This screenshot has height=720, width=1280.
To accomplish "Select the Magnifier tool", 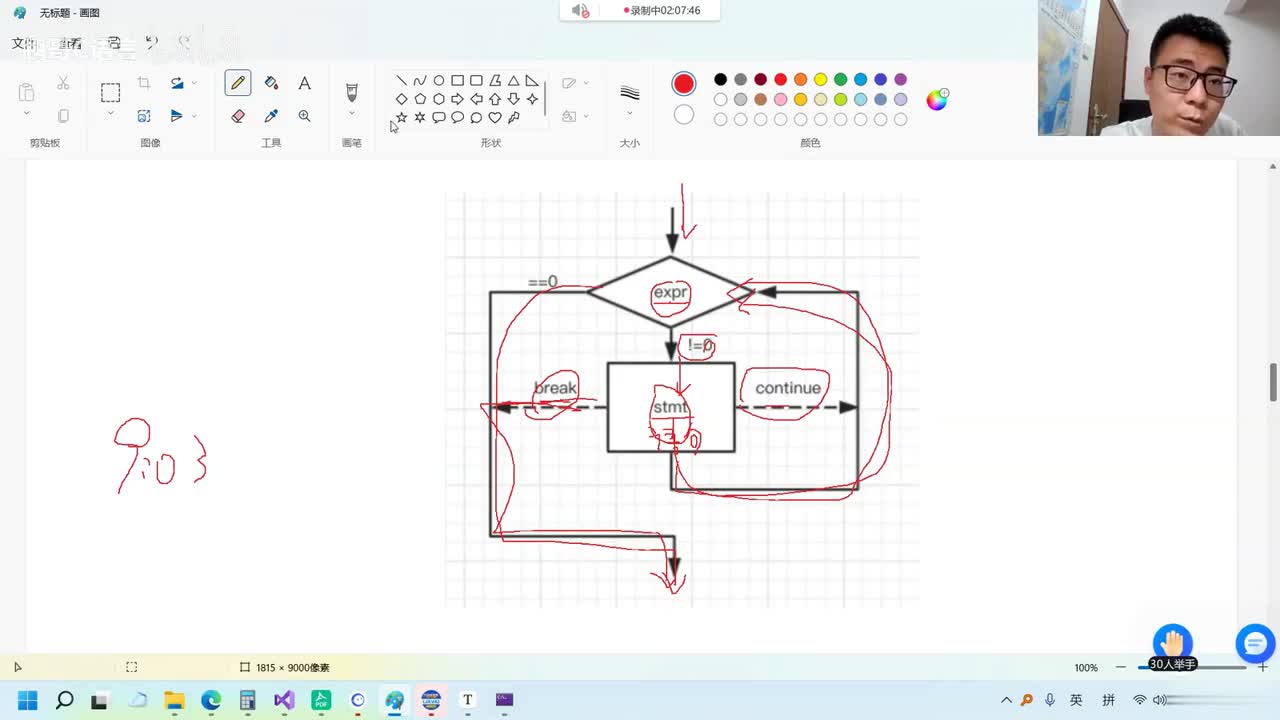I will point(304,116).
